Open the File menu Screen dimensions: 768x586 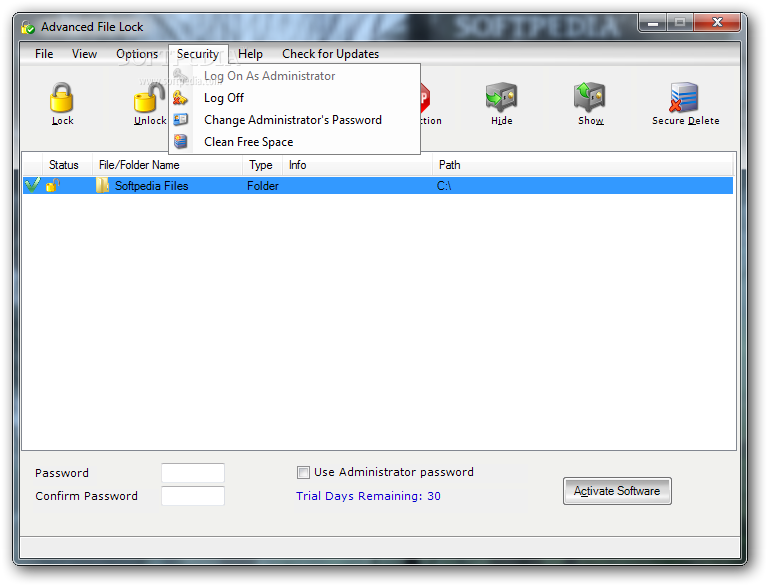(x=44, y=54)
